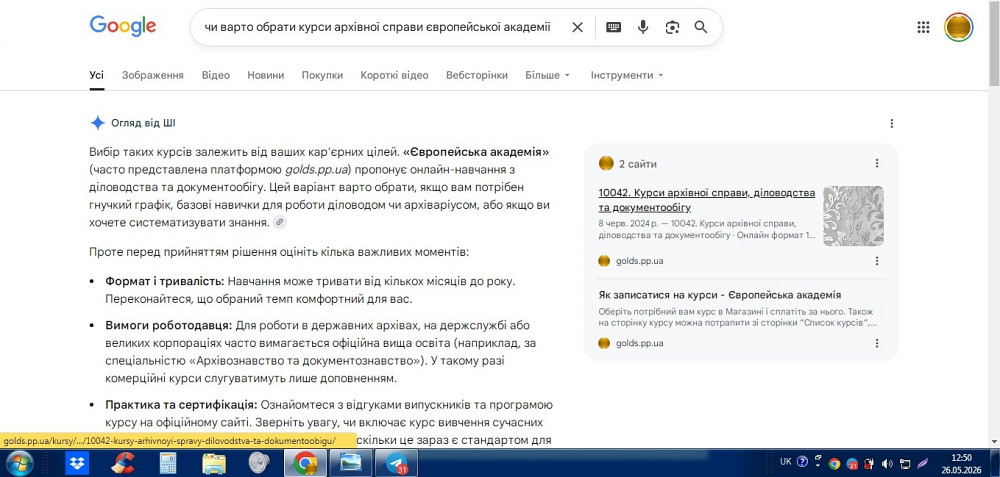1000x477 pixels.
Task: Clear the search query with the X icon
Action: point(577,27)
